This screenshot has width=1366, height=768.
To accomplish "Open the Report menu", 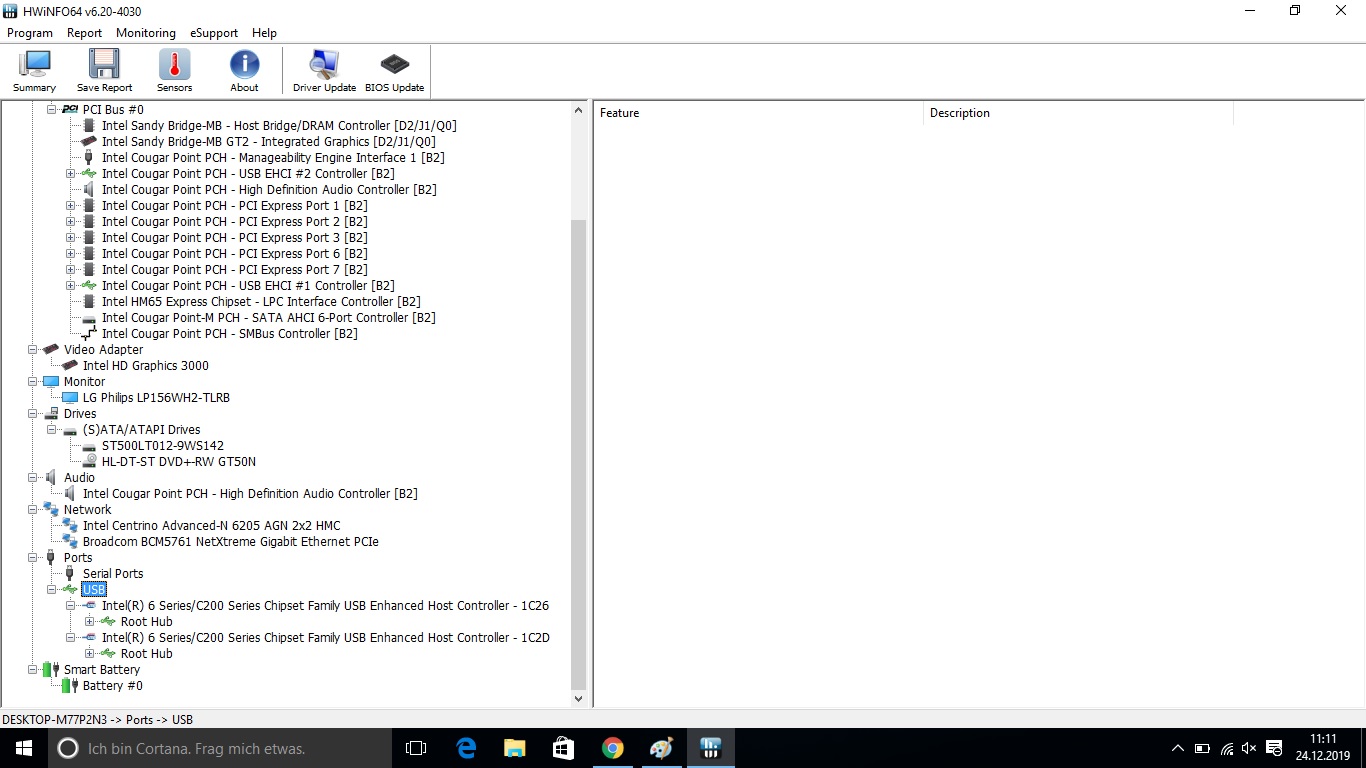I will pyautogui.click(x=85, y=33).
